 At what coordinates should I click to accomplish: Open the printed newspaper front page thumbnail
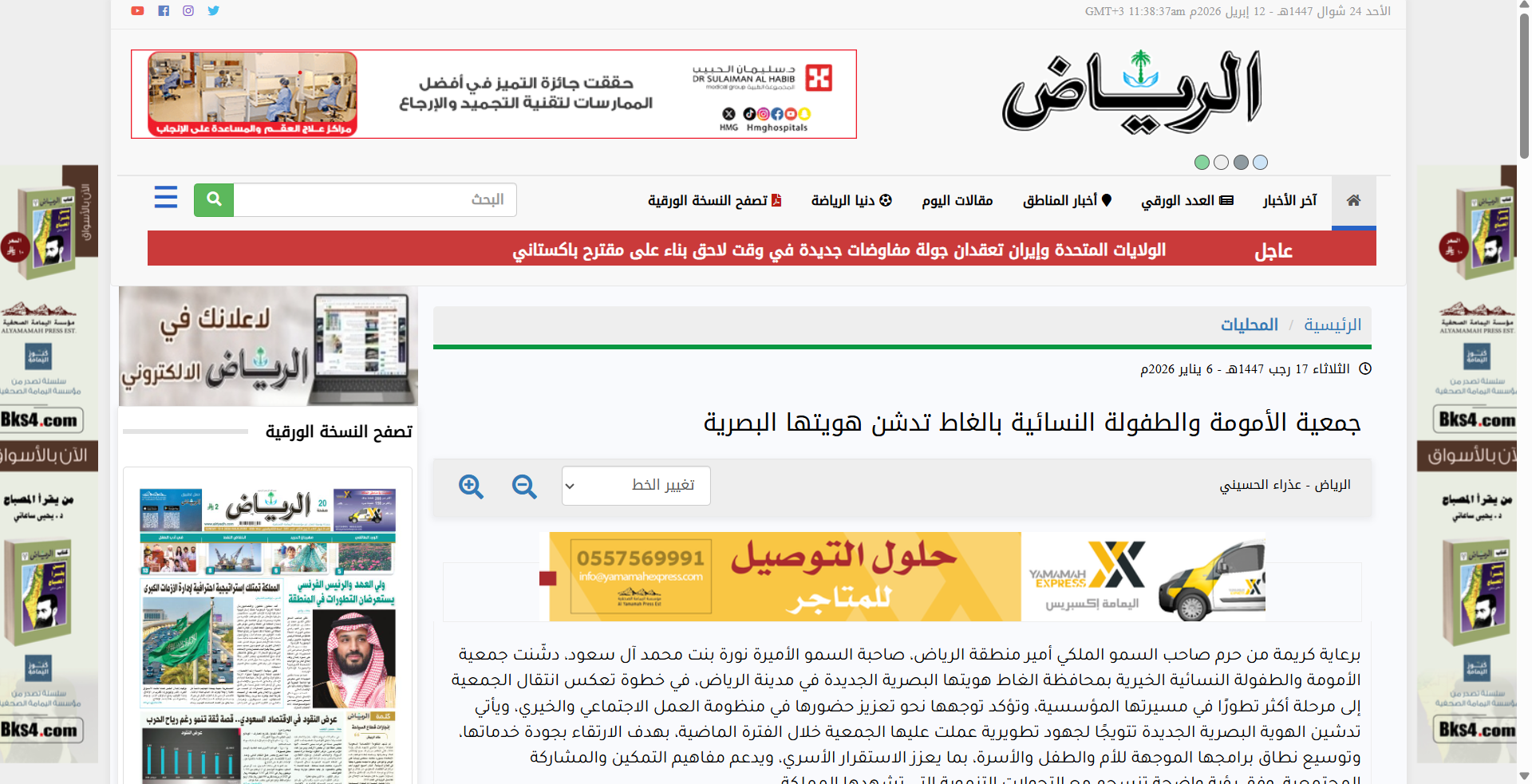click(267, 630)
